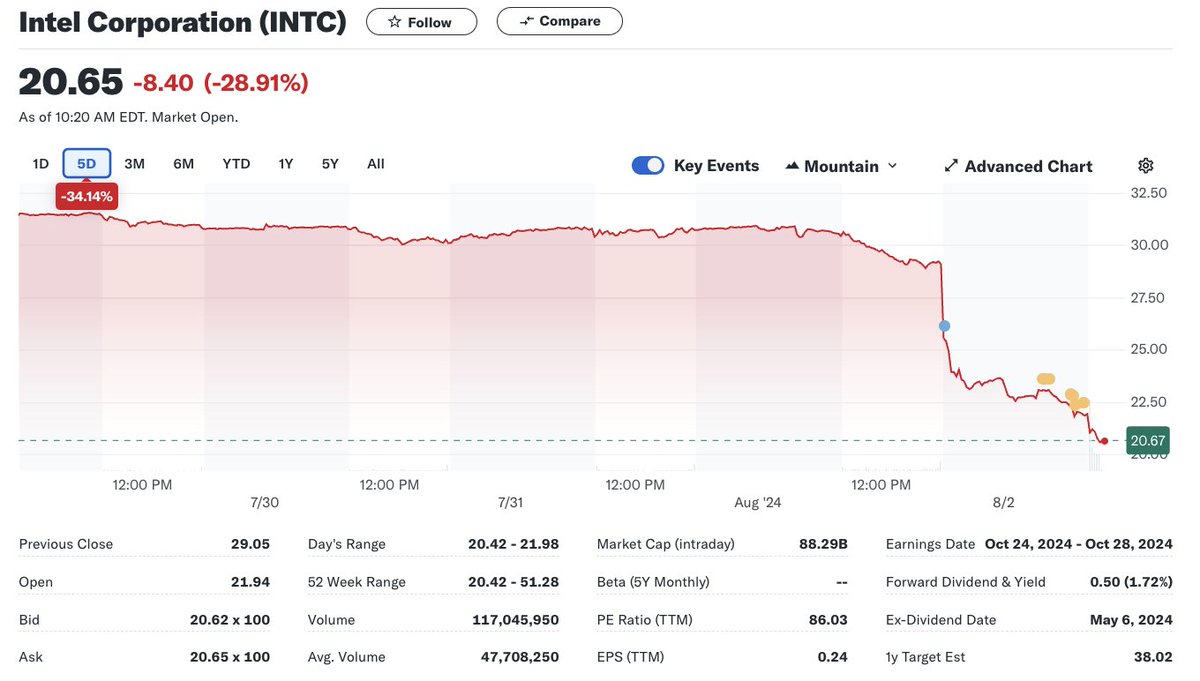Select the 1D chart range

[x=41, y=164]
